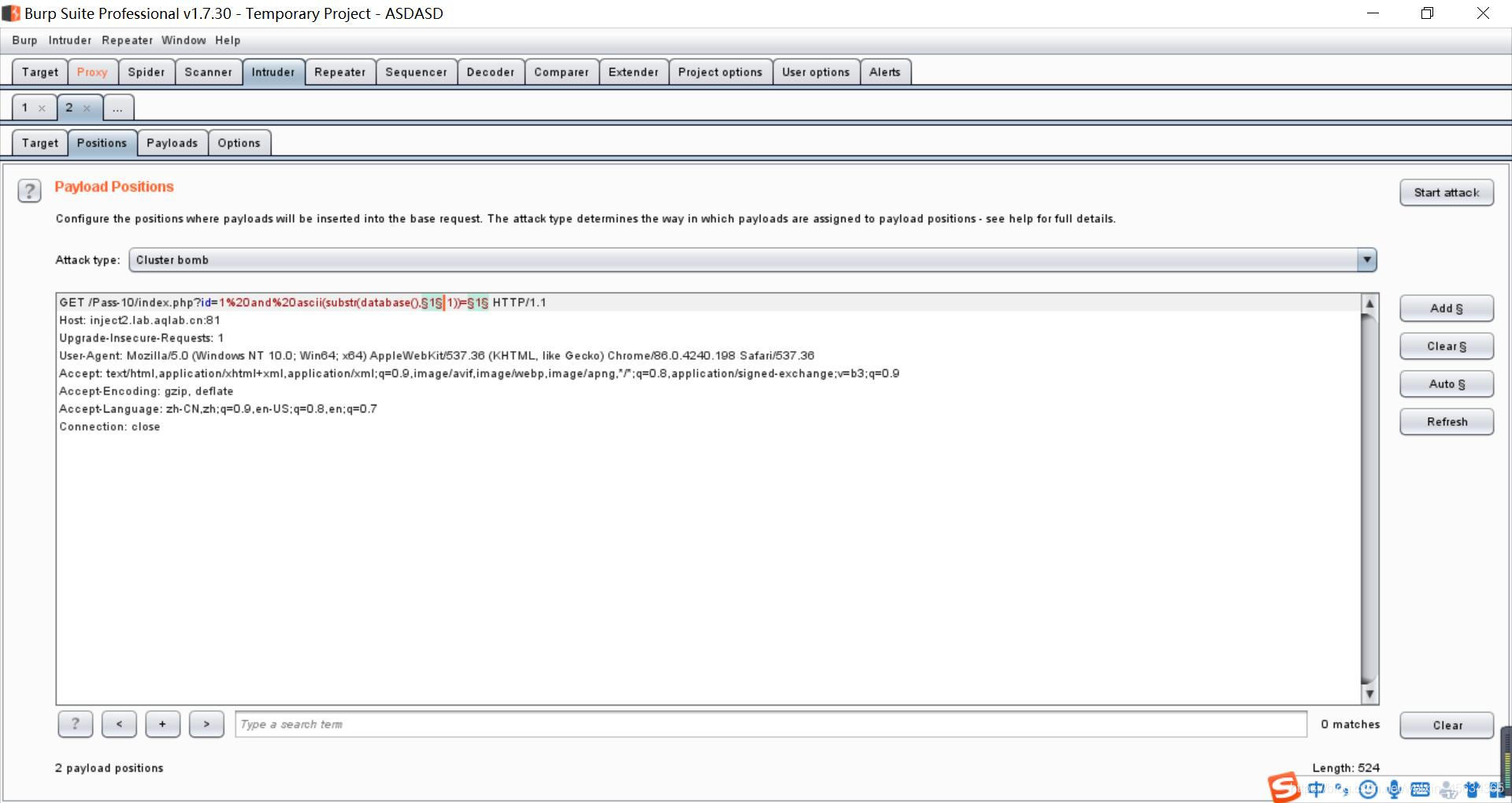The image size is (1512, 803).
Task: Click the plus search options button
Action: (x=162, y=724)
